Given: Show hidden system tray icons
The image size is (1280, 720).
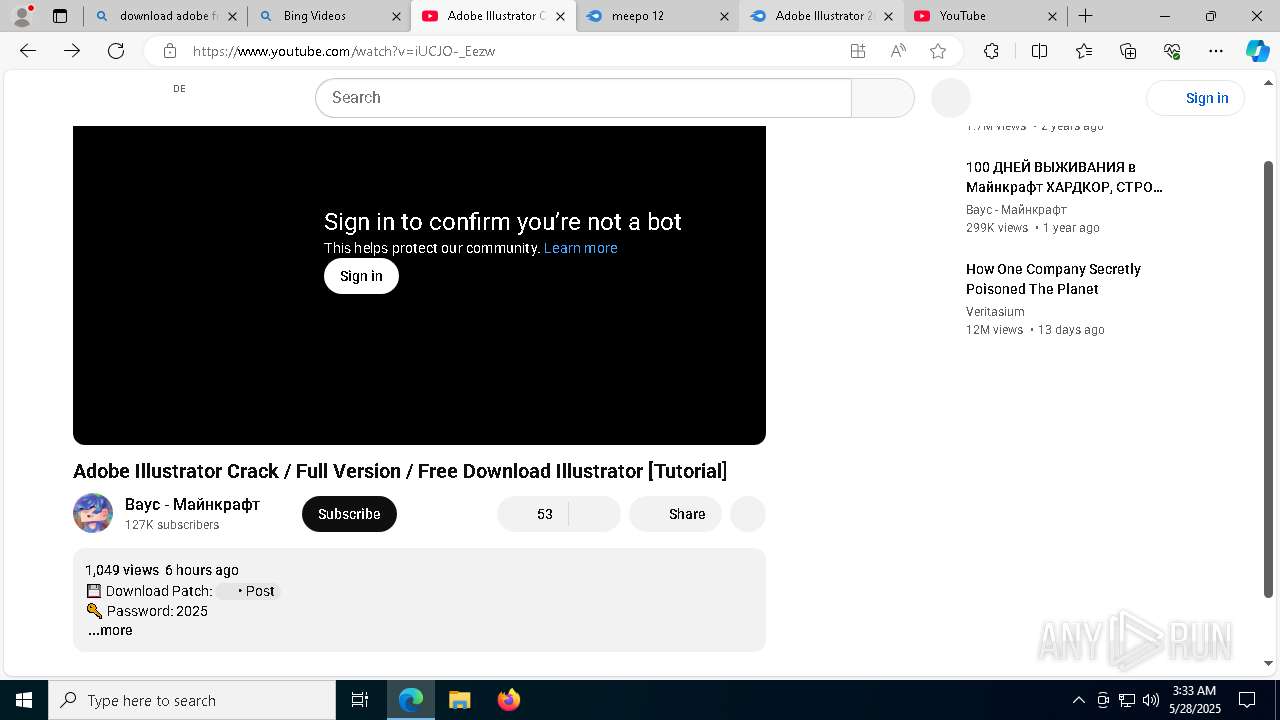Looking at the screenshot, I should coord(1078,700).
